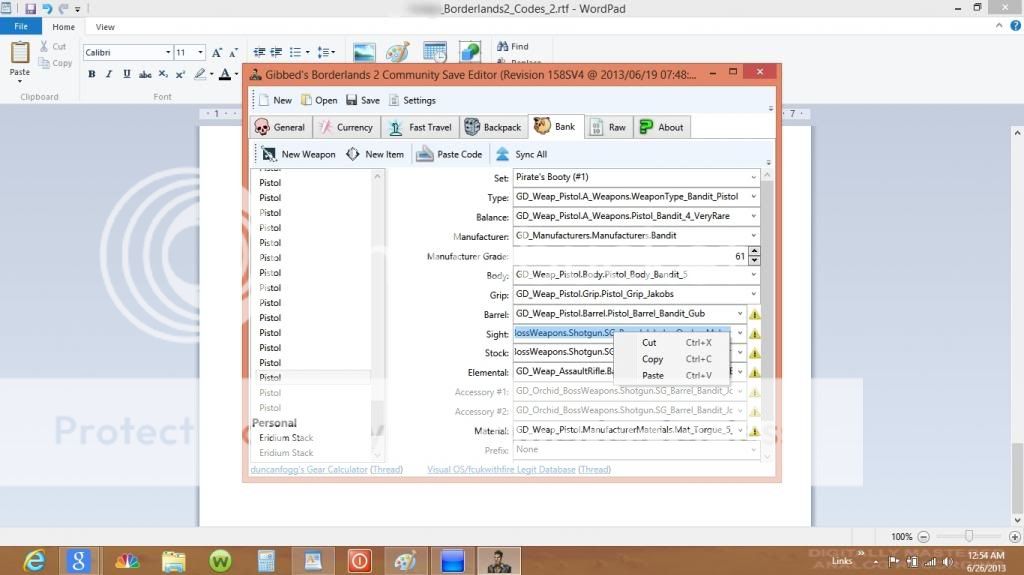This screenshot has width=1024, height=575.
Task: Open the Balance dropdown
Action: (x=752, y=217)
